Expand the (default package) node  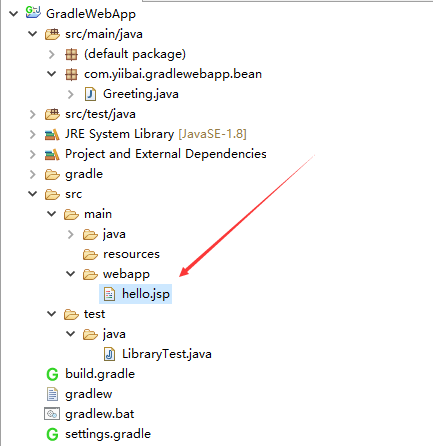52,54
